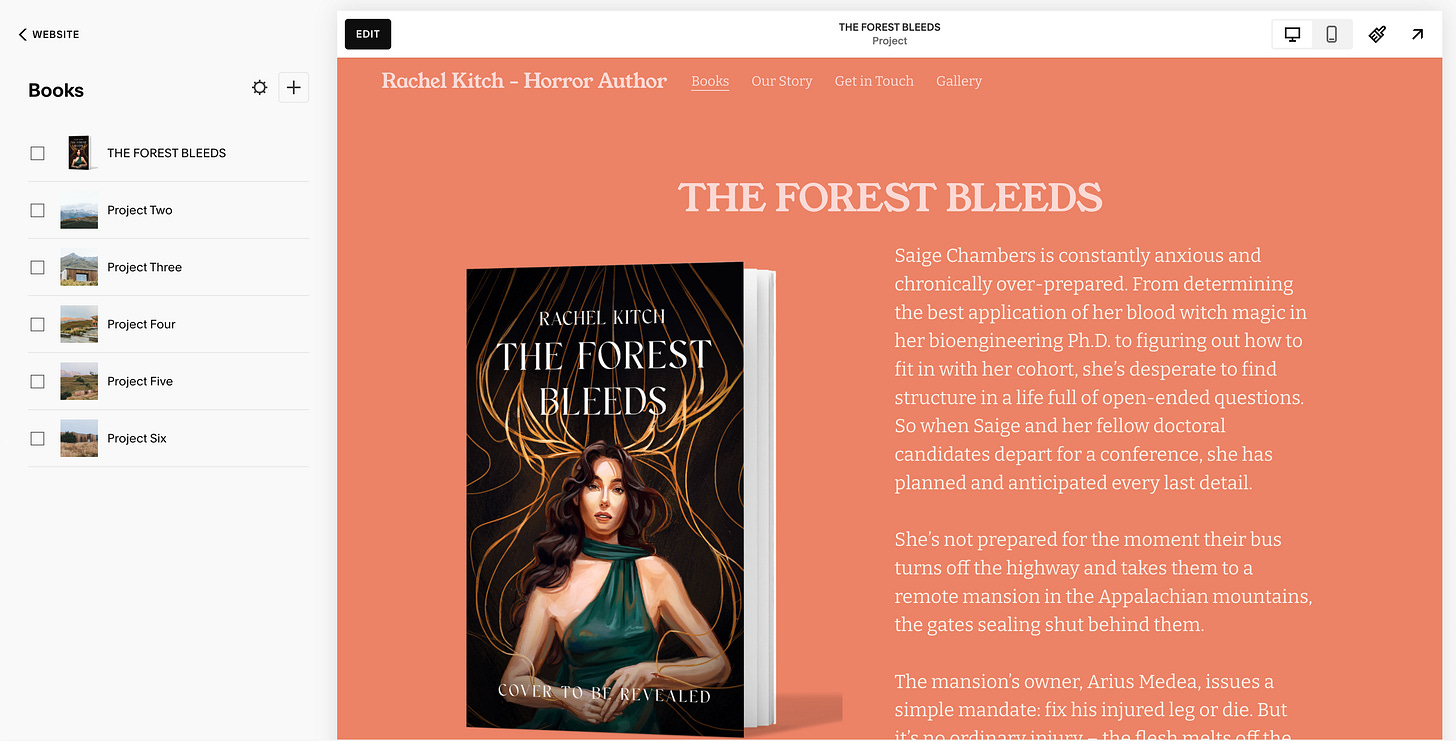Tick checkbox for Project Two

click(x=37, y=210)
